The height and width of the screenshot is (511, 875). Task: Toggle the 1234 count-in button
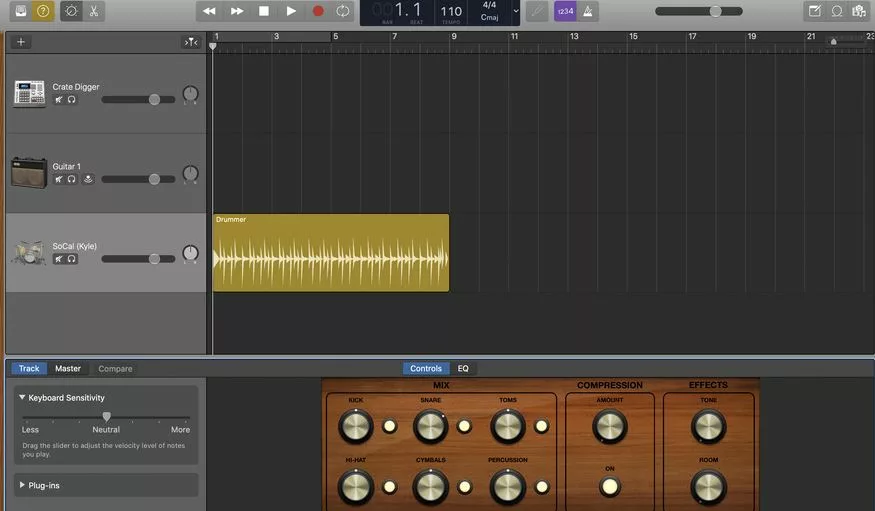(565, 11)
